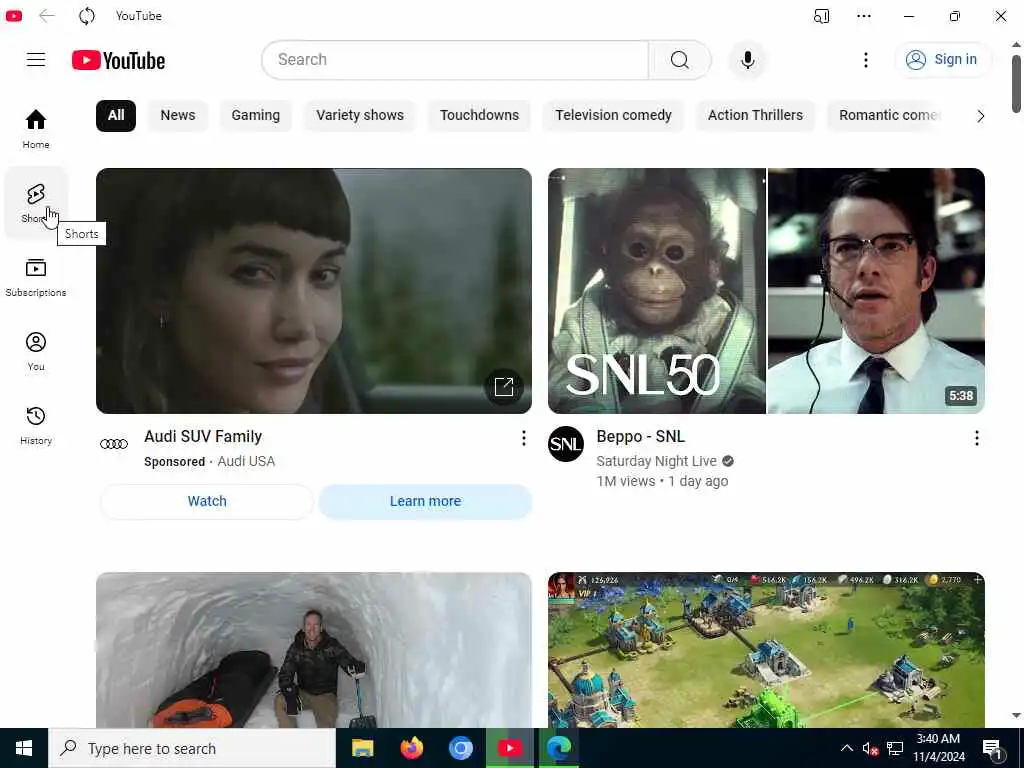Select the All filter chip

click(x=116, y=116)
